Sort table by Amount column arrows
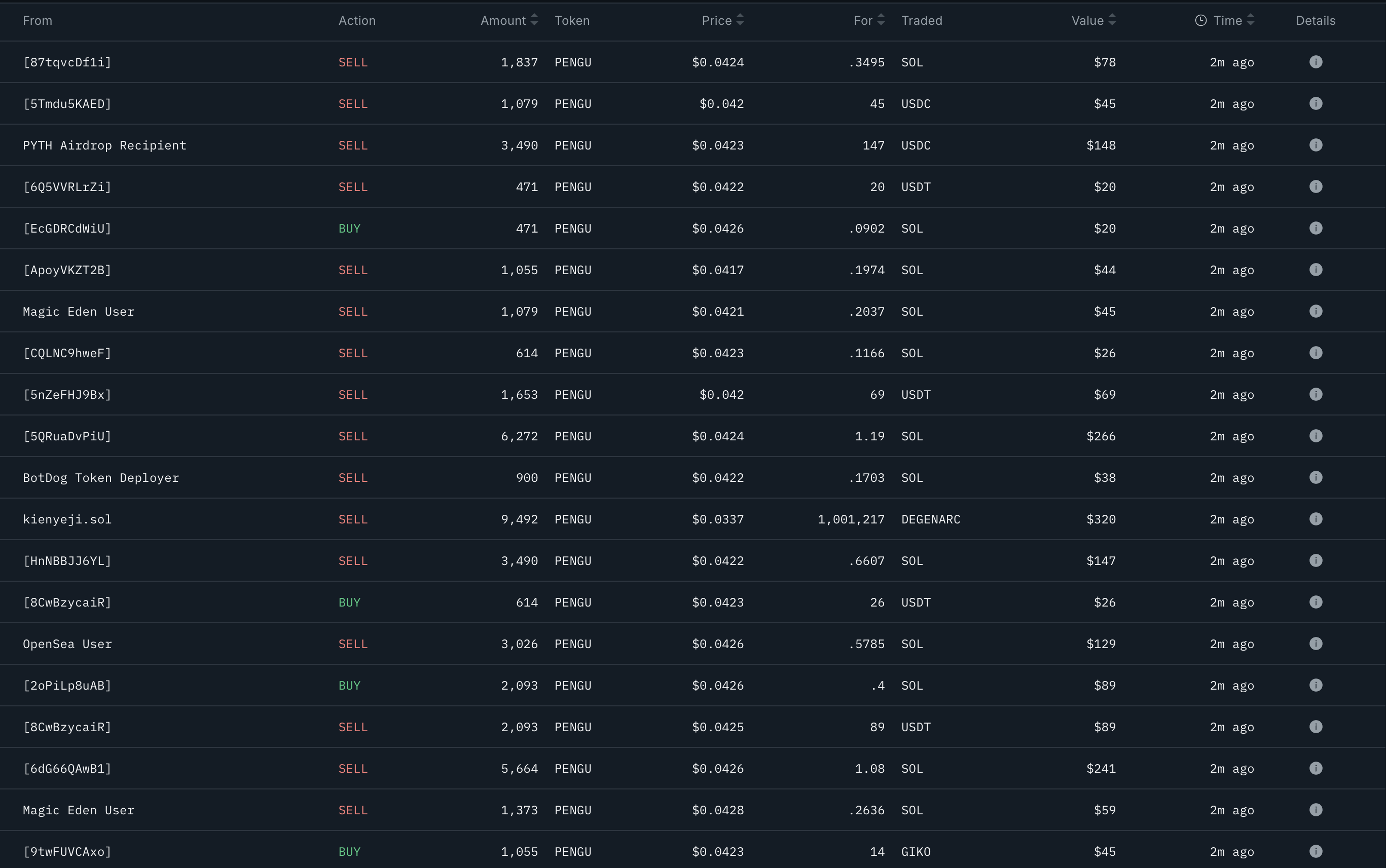 point(534,21)
